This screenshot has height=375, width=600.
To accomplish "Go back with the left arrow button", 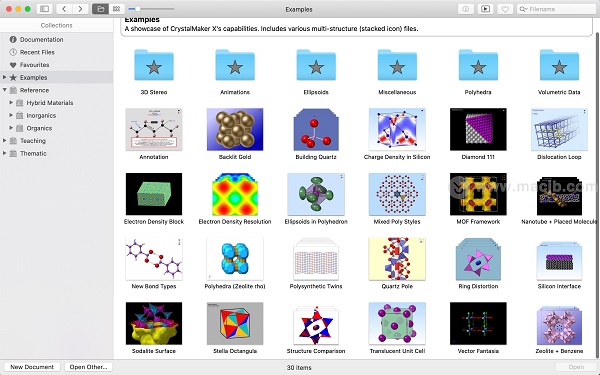I will point(64,9).
